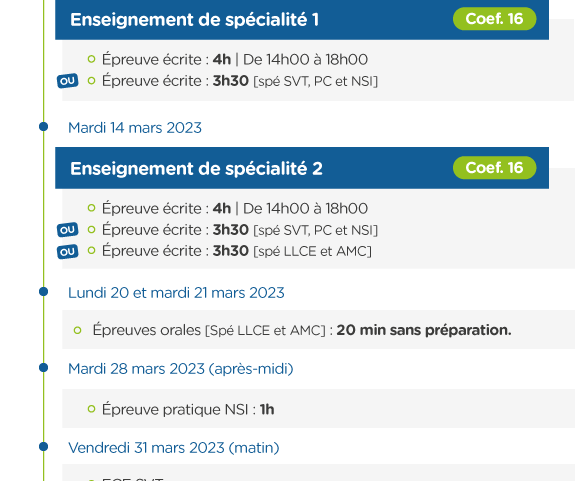Image resolution: width=588 pixels, height=481 pixels.
Task: Click the Mardi 28 mars 2023 timeline dot
Action: [44, 367]
